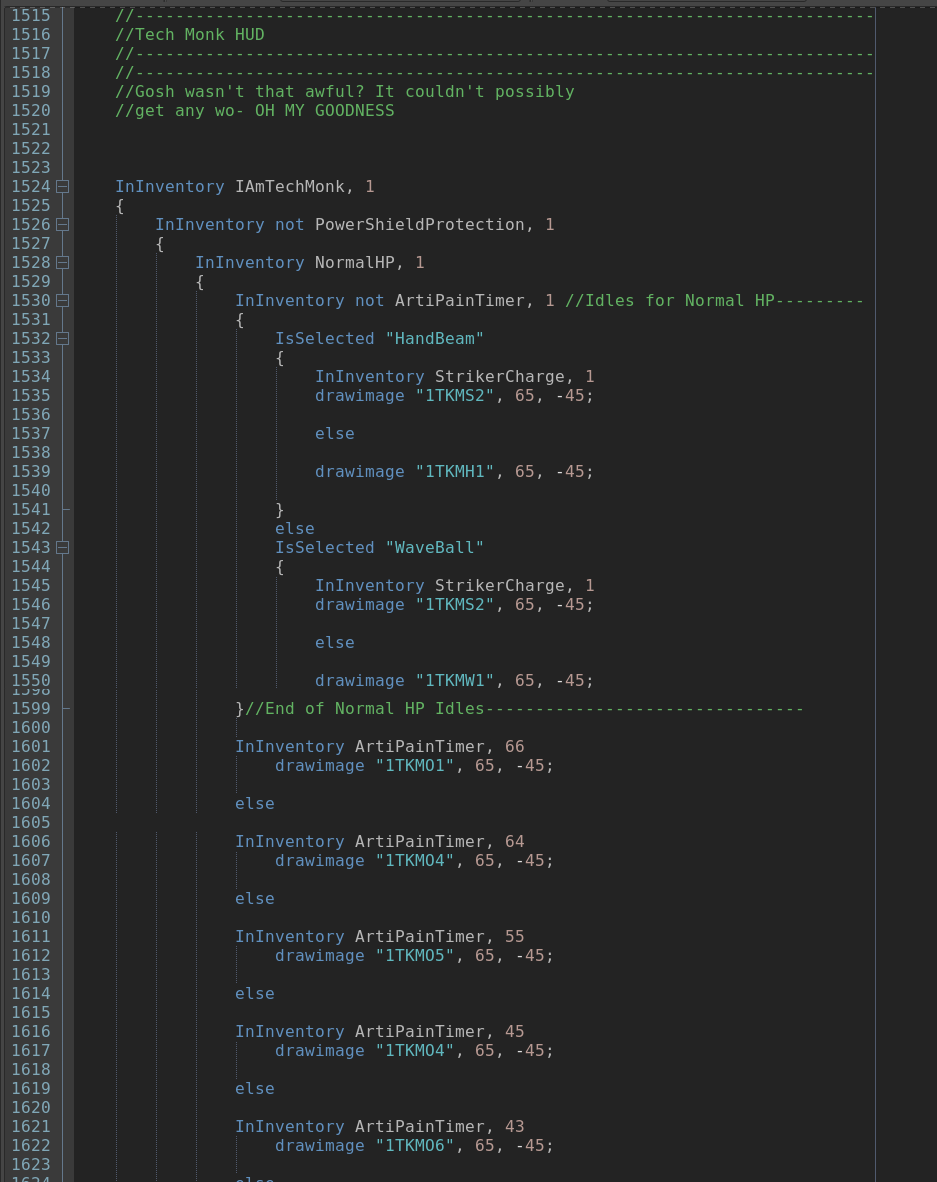Viewport: 937px width, 1182px height.
Task: Click the "1TKMO5" string
Action: click(x=415, y=956)
